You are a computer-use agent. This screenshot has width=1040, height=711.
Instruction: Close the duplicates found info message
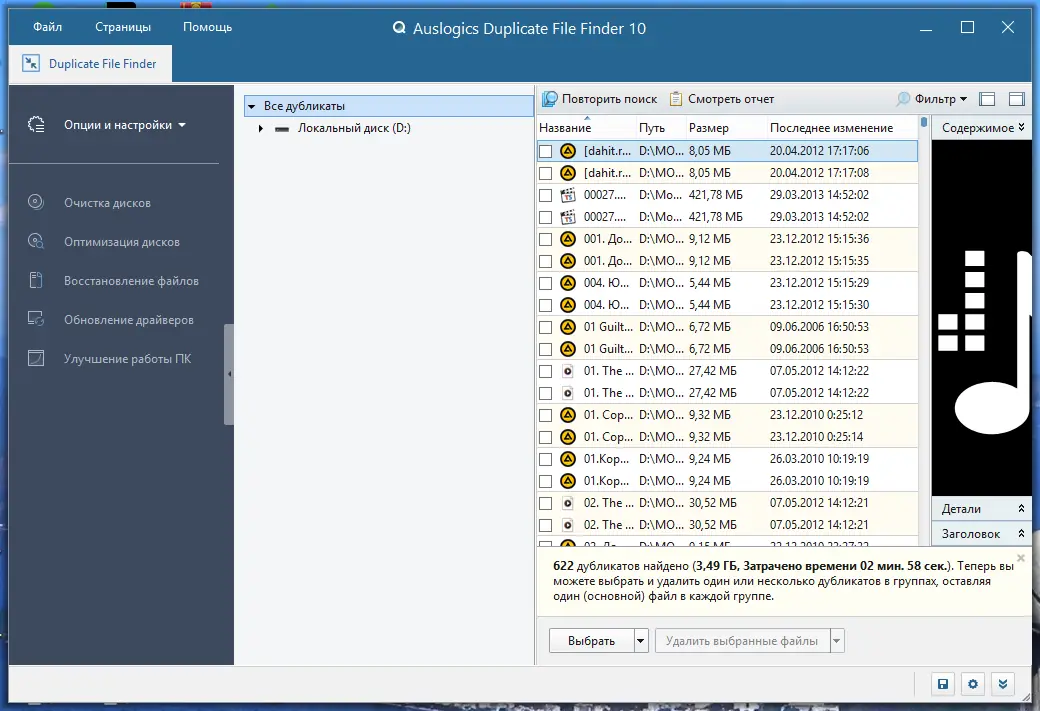[x=1021, y=558]
